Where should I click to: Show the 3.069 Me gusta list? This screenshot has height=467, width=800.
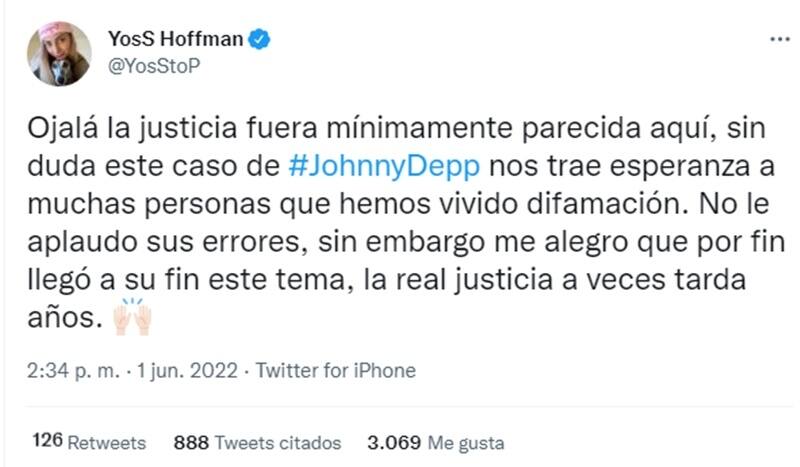click(x=434, y=442)
